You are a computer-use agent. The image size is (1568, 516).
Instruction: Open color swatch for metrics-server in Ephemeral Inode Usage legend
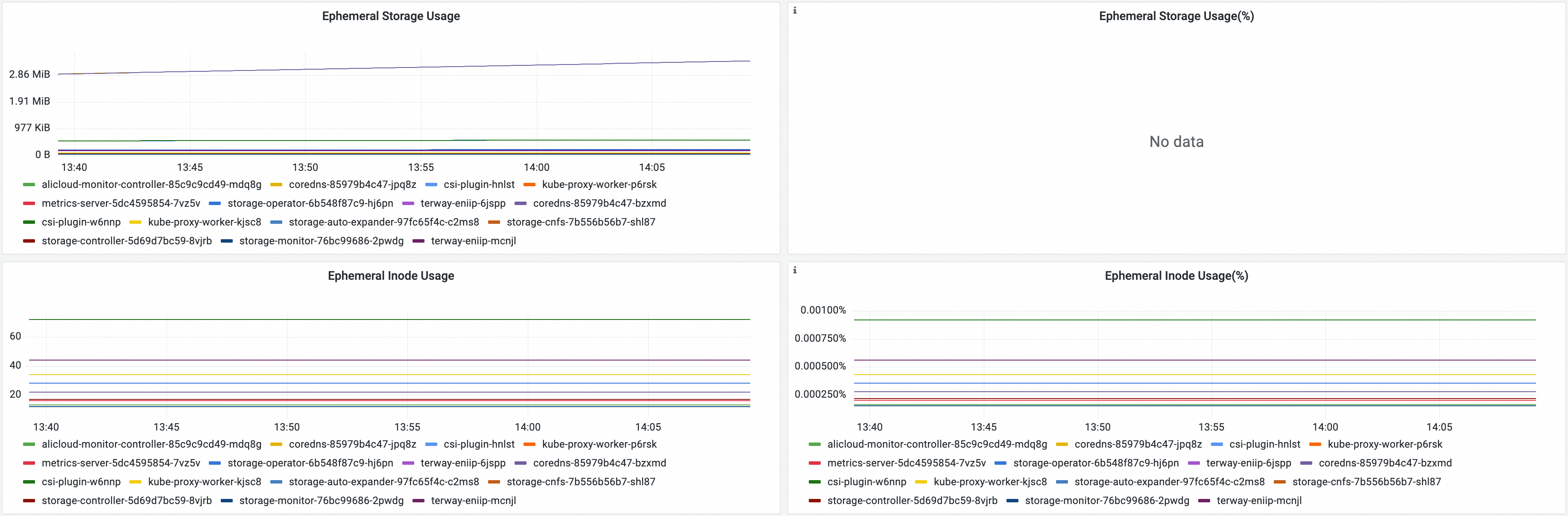coord(29,463)
